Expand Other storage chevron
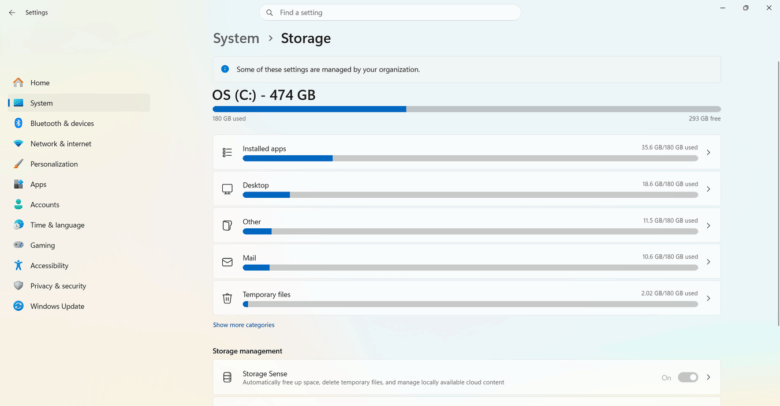Image resolution: width=780 pixels, height=406 pixels. pos(708,225)
